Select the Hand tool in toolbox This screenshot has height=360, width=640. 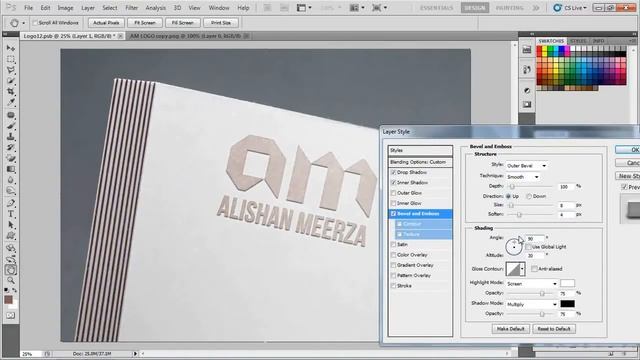tap(11, 270)
